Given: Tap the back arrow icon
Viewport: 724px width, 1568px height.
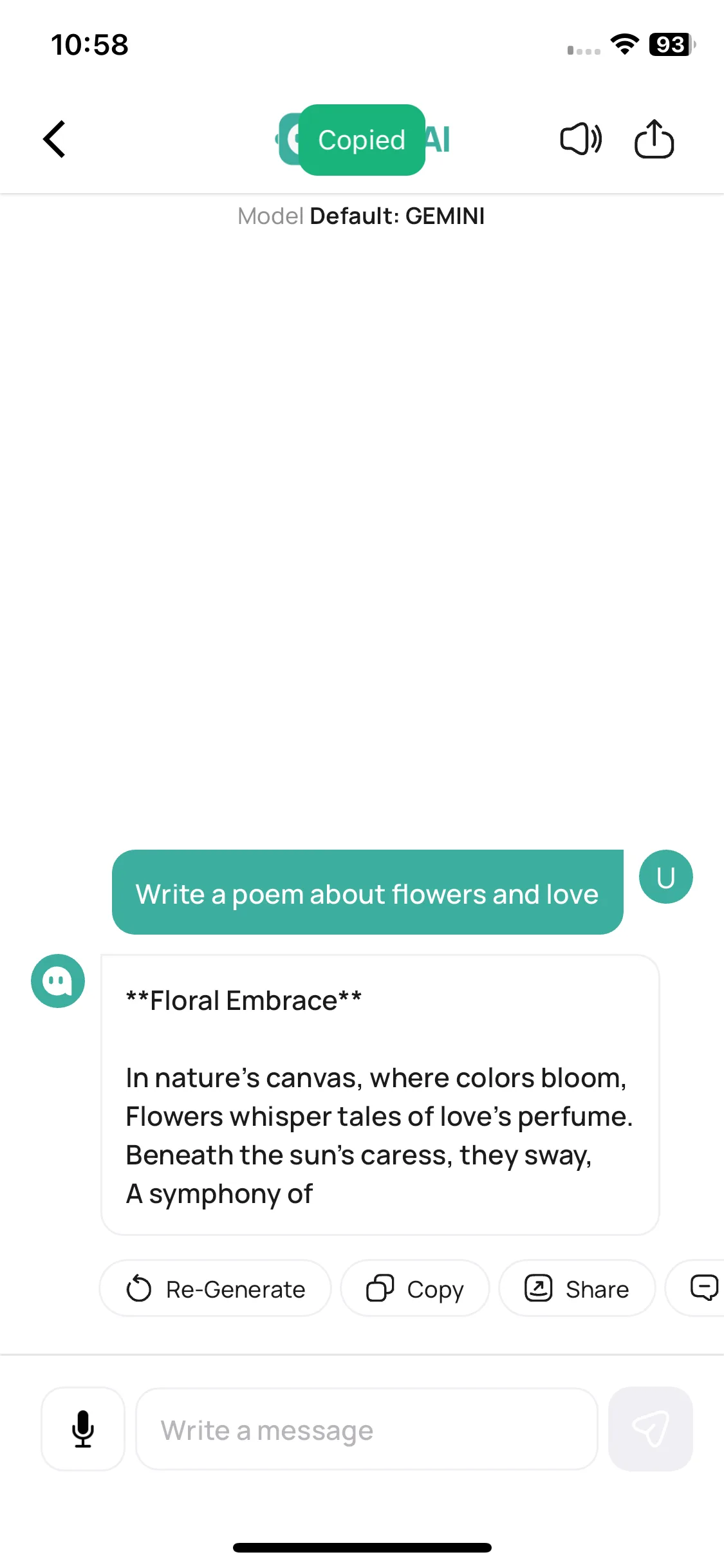Looking at the screenshot, I should click(x=55, y=139).
